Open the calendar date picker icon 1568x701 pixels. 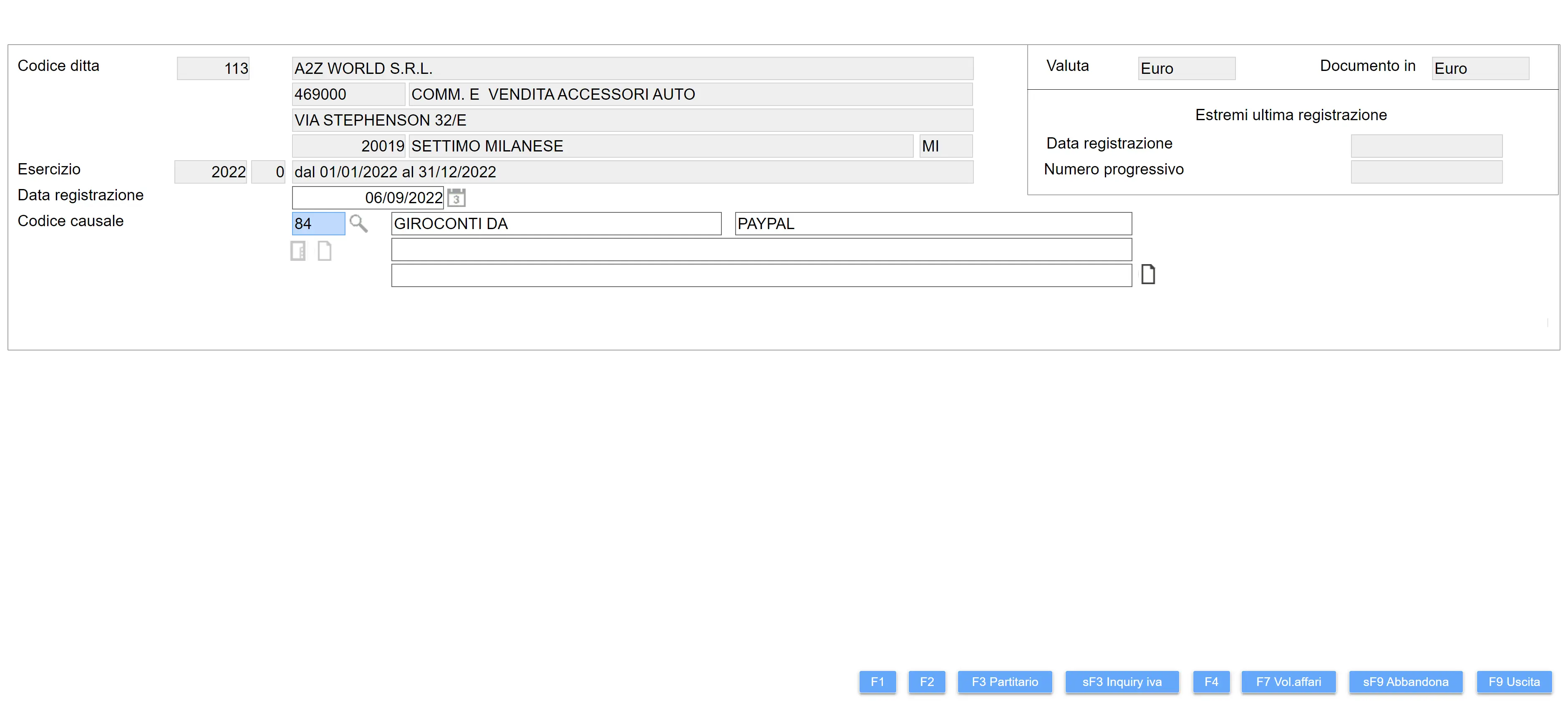(456, 198)
